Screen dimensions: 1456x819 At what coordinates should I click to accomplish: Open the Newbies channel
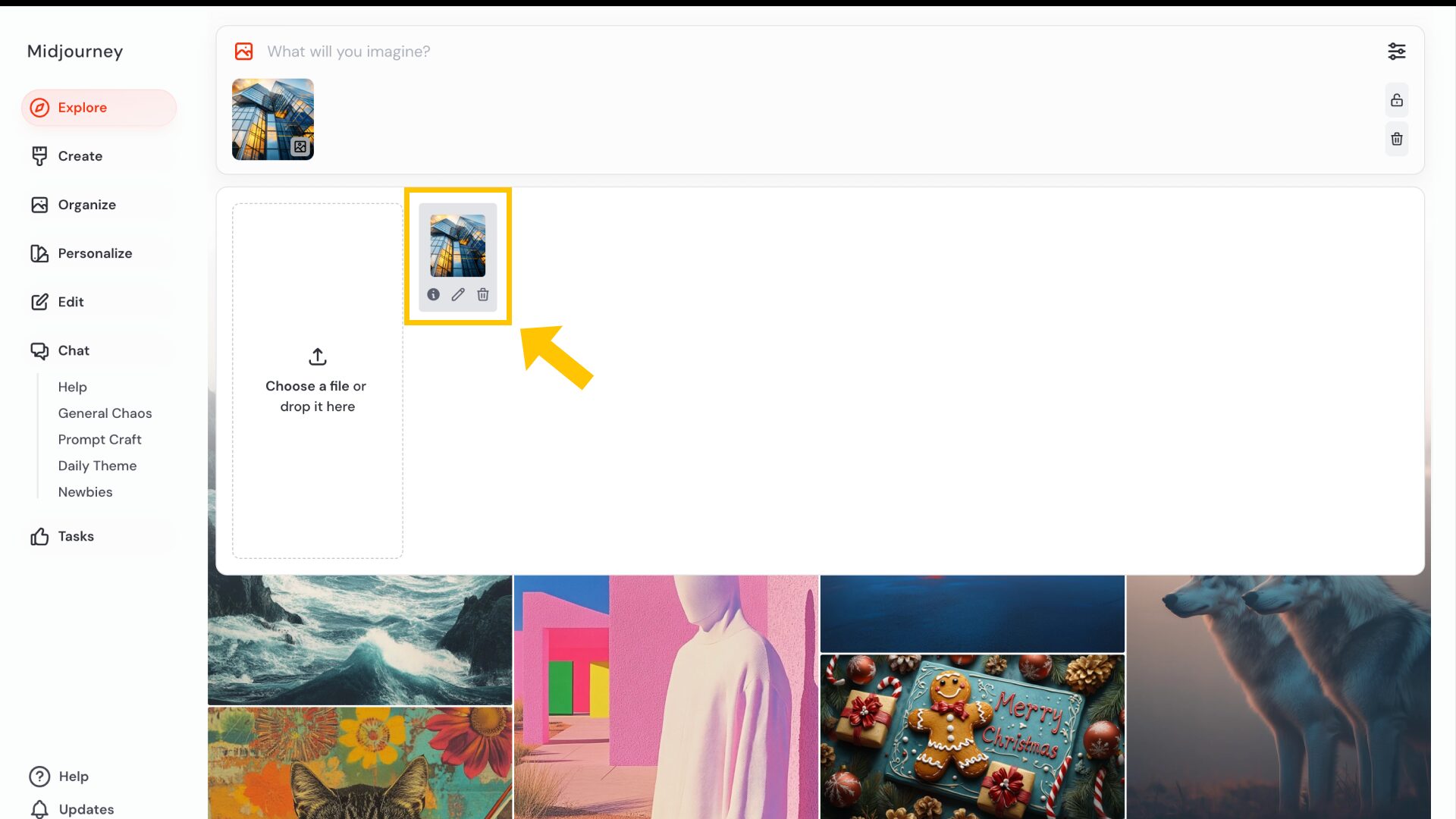[85, 491]
